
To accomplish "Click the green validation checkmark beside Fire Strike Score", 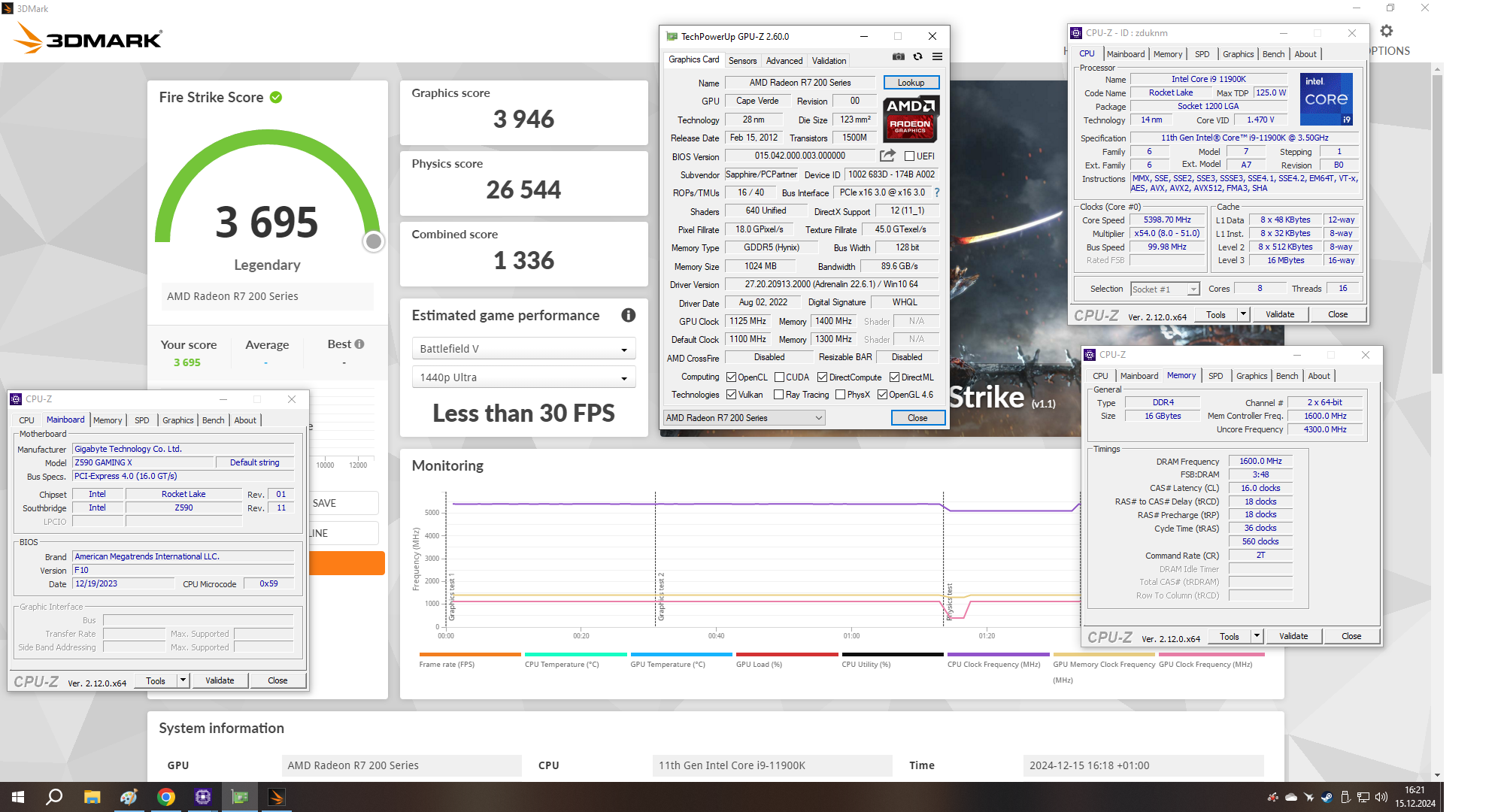I will (276, 97).
